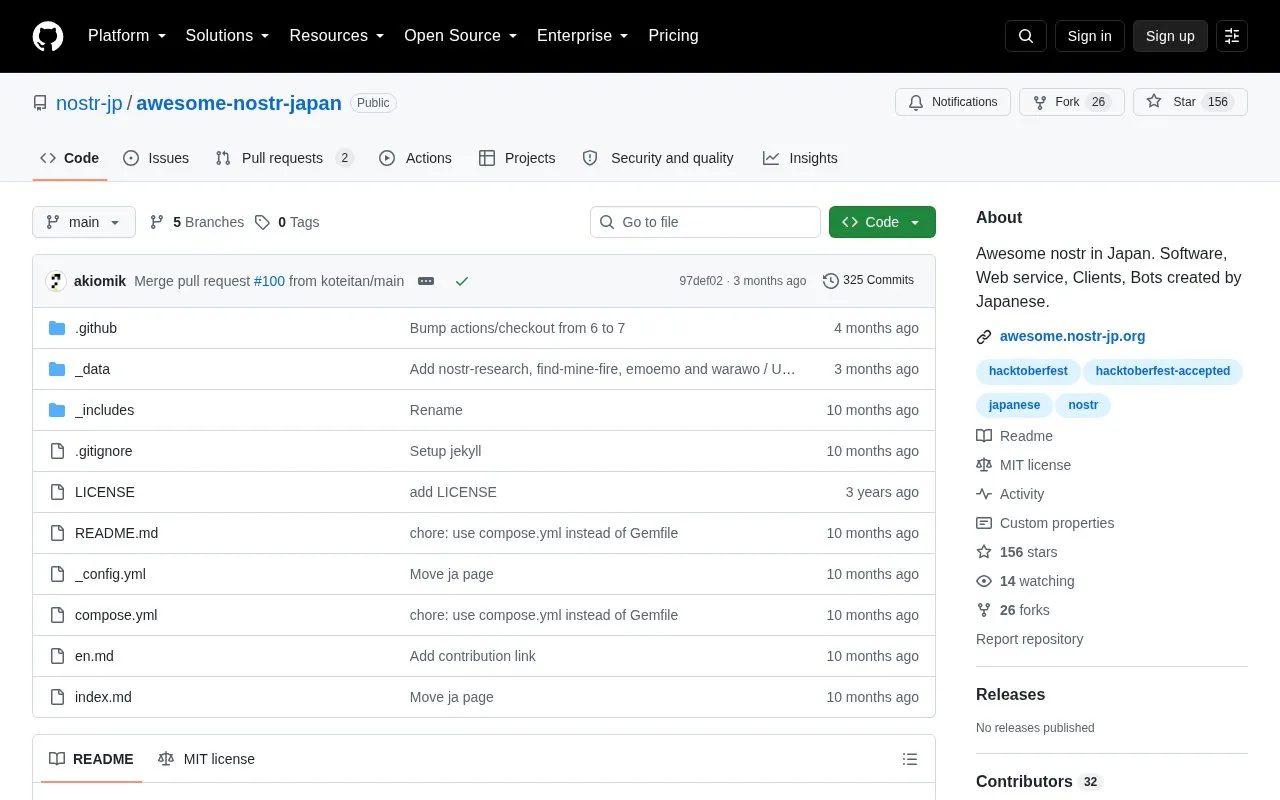Open the awesome.nostr-jp.org link

click(1072, 336)
